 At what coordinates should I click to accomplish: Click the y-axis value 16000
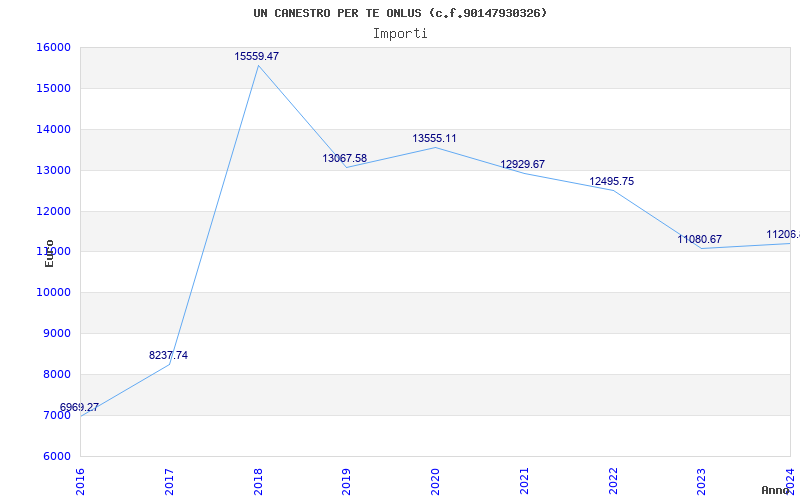click(x=53, y=47)
